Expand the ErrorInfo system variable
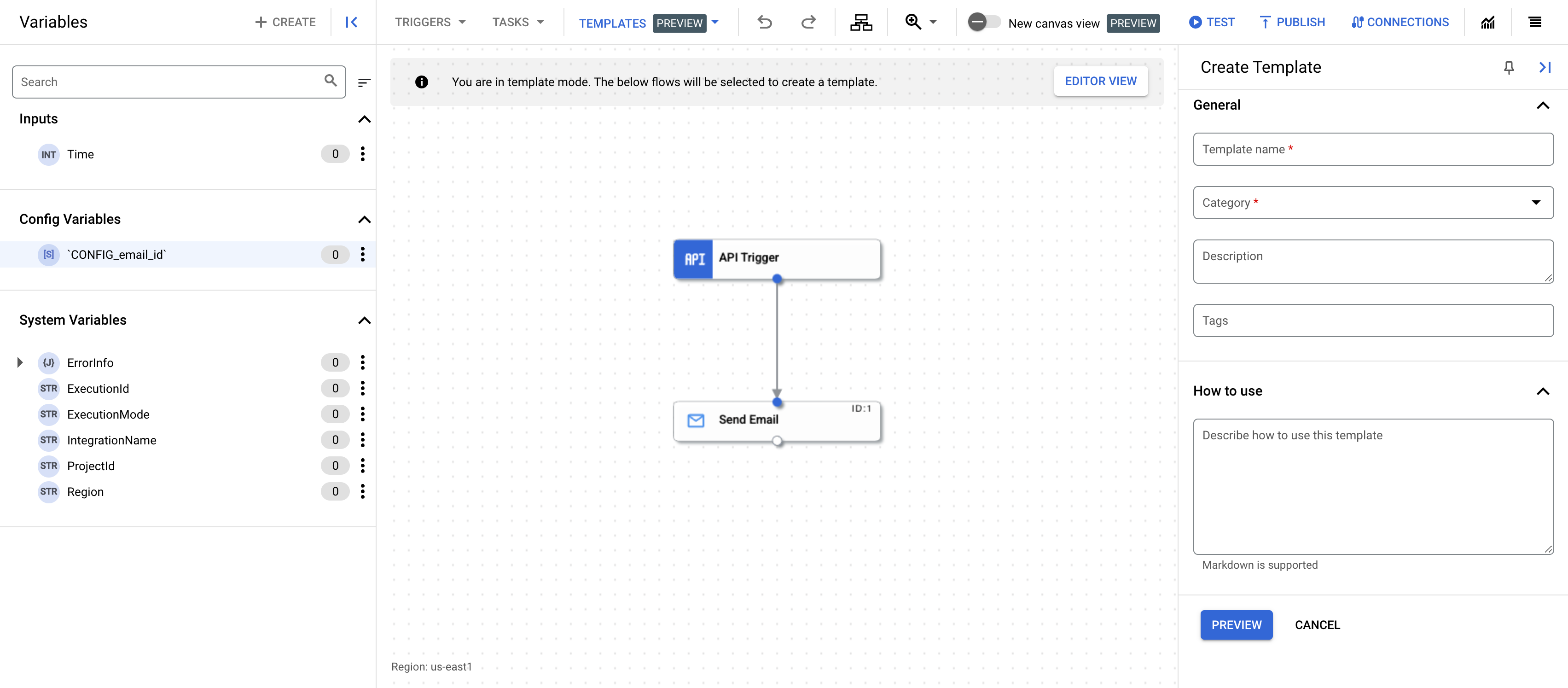Viewport: 1568px width, 688px height. coord(19,362)
